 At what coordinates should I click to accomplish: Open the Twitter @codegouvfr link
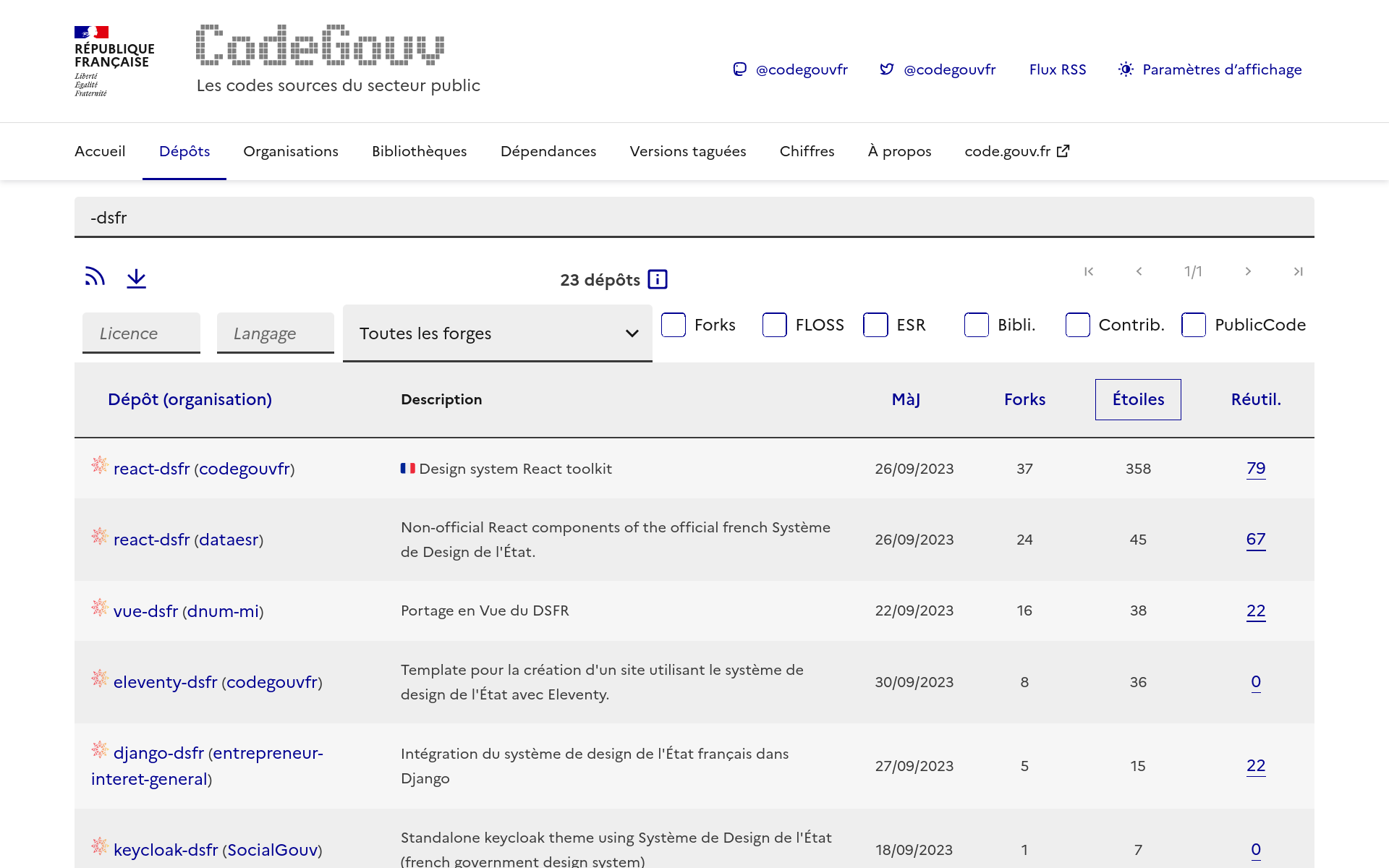click(x=938, y=69)
